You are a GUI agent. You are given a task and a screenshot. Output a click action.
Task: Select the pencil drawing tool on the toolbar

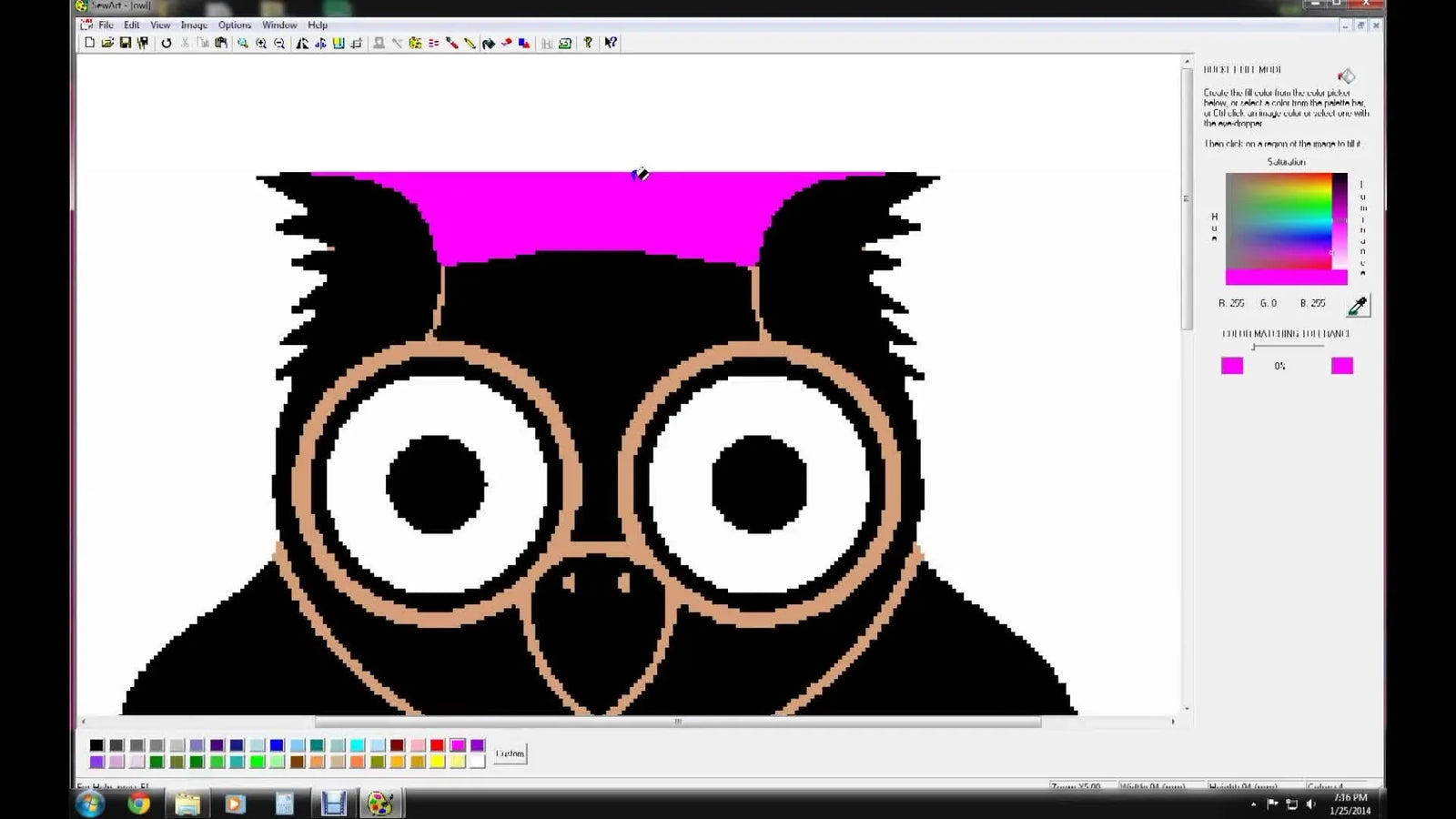(x=468, y=43)
